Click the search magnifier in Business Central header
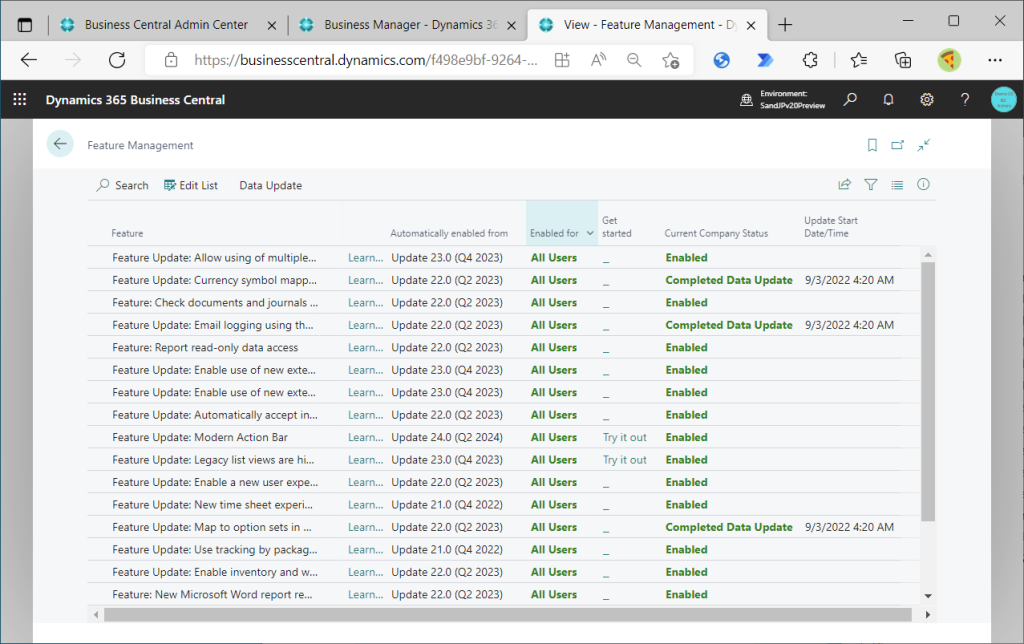Viewport: 1024px width, 644px height. click(850, 99)
